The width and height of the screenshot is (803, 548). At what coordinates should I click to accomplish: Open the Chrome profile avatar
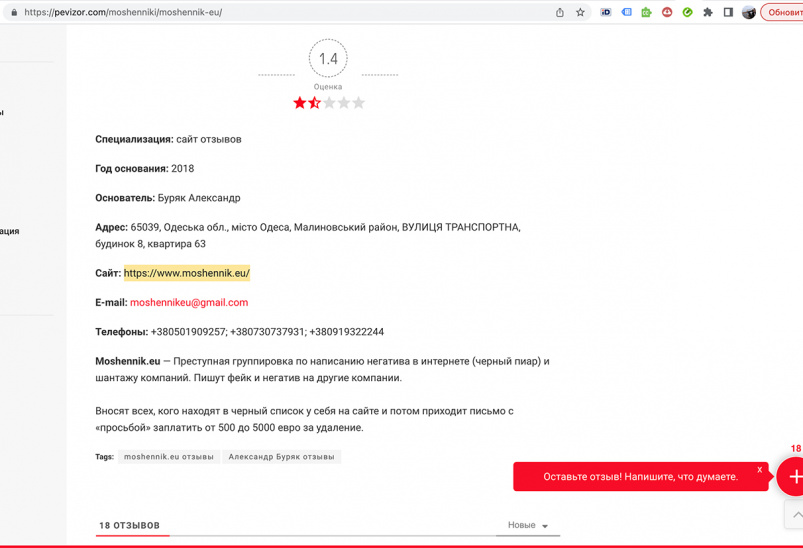point(749,12)
